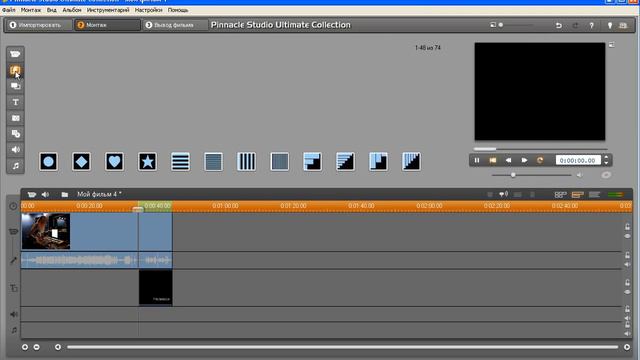The height and width of the screenshot is (360, 640).
Task: Hide the main video track via eye icon
Action: coord(627,236)
